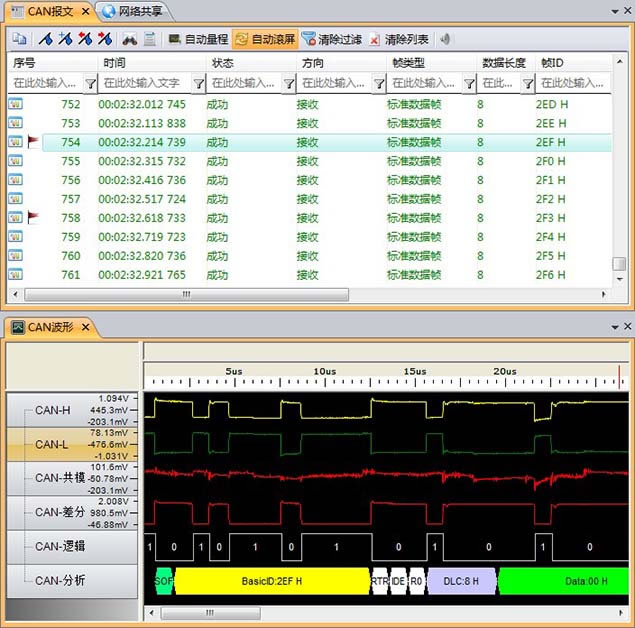Click the red flag on row 754
This screenshot has width=635, height=628.
tap(33, 142)
